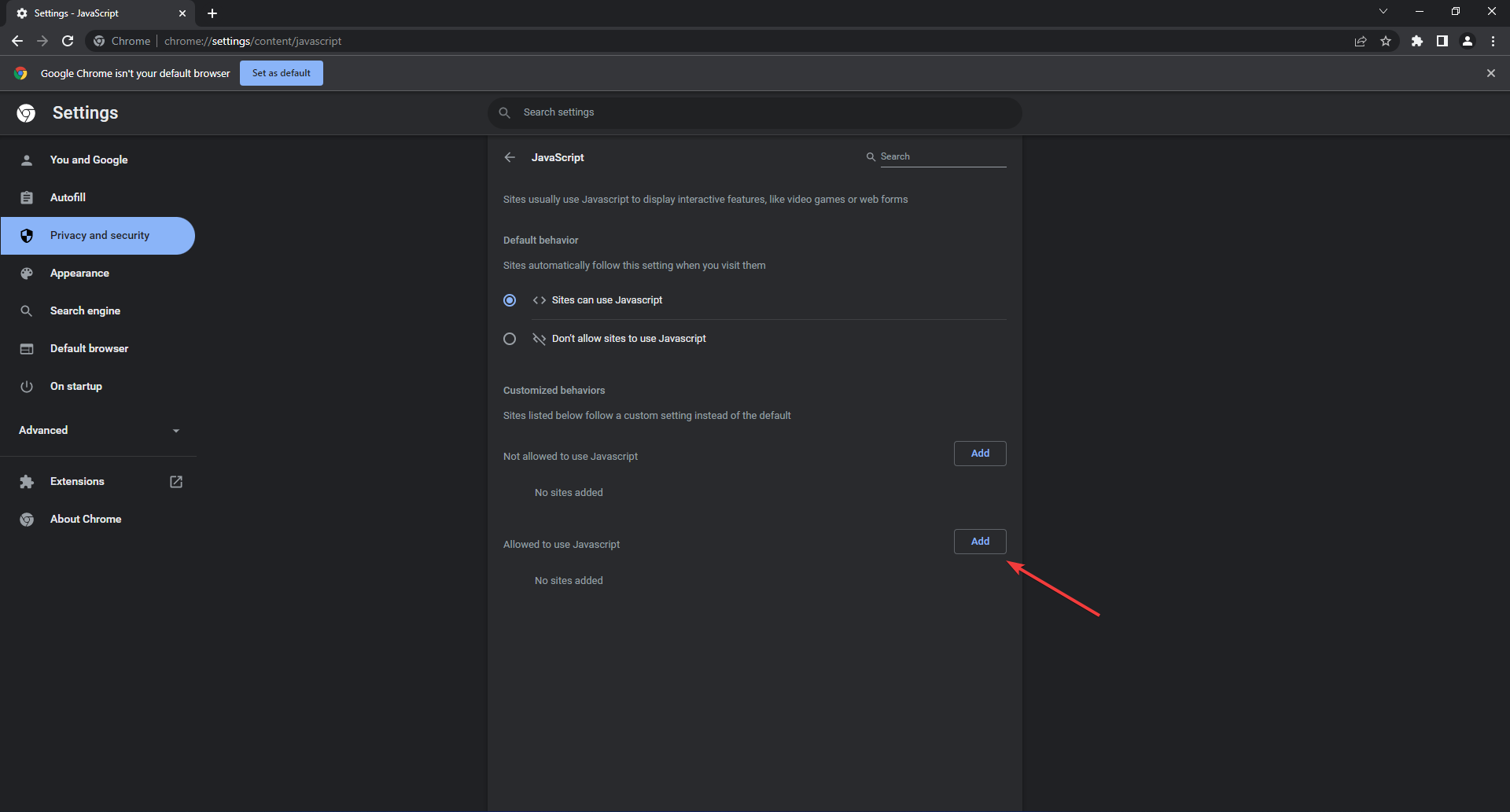Click the Search settings input field
Viewport: 1510px width, 812px height.
755,112
